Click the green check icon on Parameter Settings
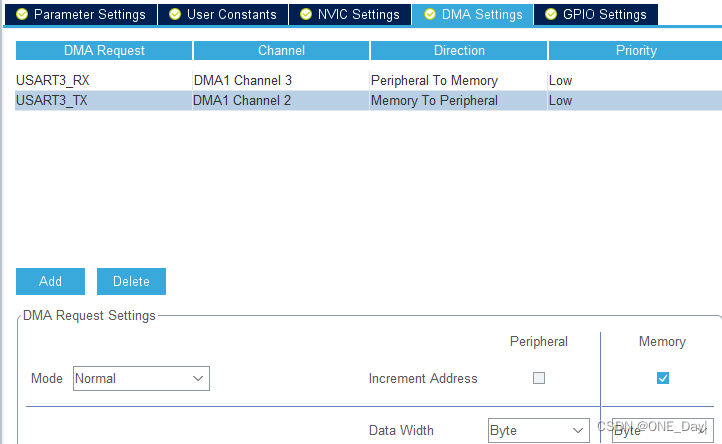This screenshot has height=444, width=722. coord(22,14)
